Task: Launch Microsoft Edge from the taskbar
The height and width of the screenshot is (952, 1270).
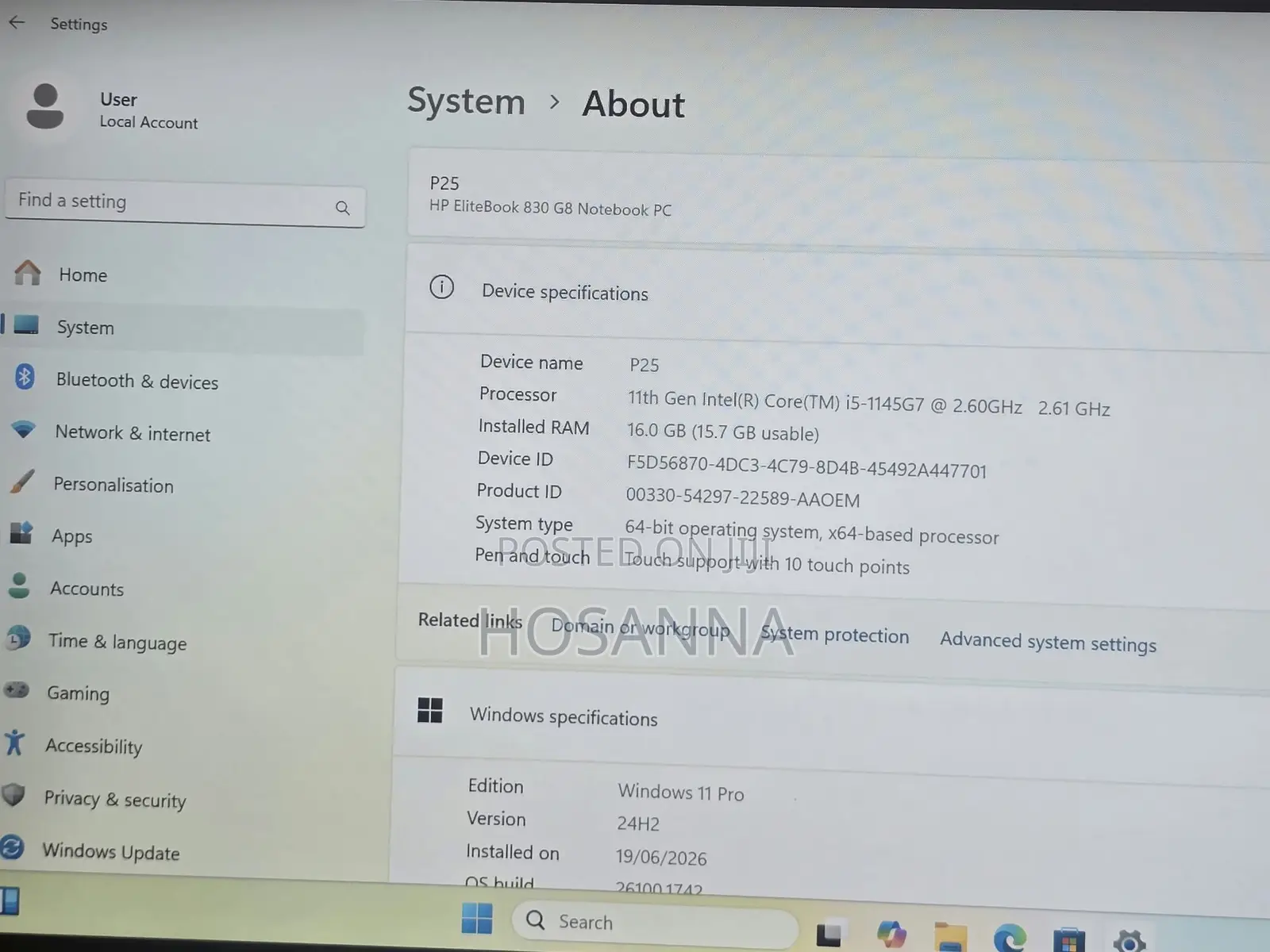Action: coord(1009,939)
